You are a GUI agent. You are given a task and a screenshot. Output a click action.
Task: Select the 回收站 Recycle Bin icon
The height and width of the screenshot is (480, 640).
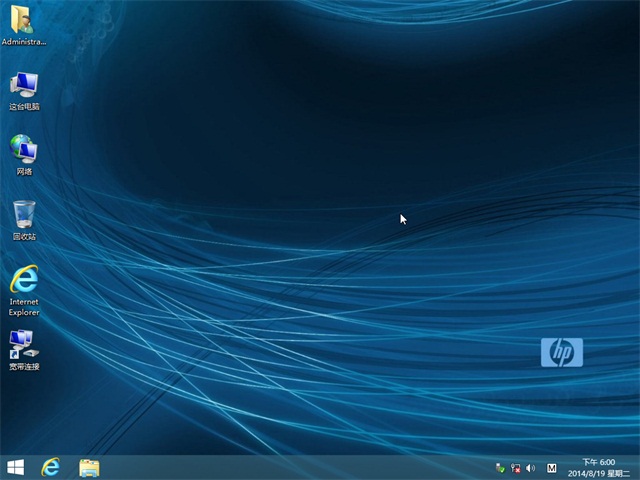click(24, 214)
